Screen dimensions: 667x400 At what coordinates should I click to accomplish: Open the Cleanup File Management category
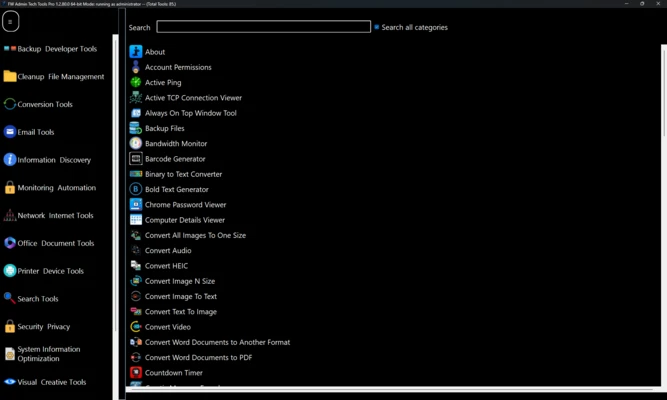tap(54, 77)
